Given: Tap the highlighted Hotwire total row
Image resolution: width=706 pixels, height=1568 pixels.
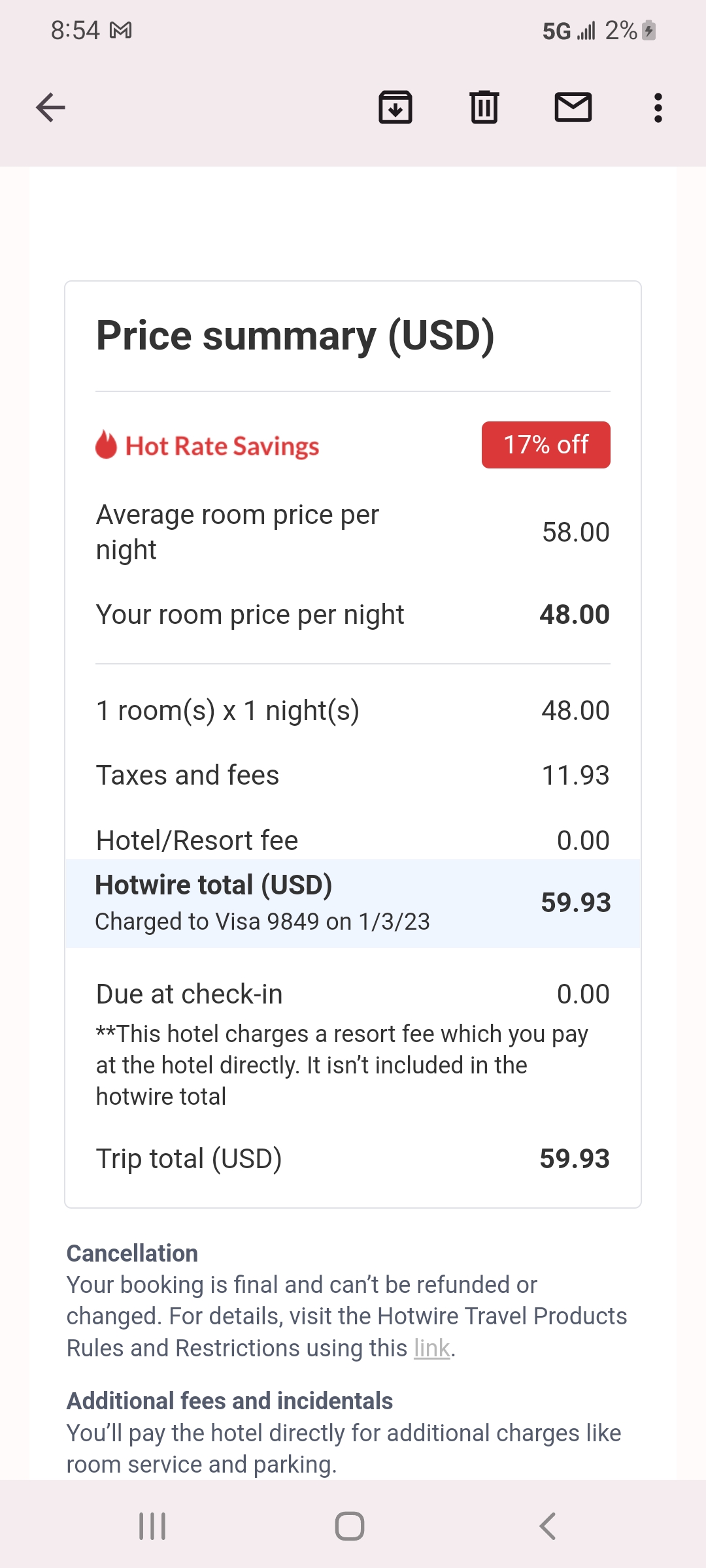Looking at the screenshot, I should point(353,903).
